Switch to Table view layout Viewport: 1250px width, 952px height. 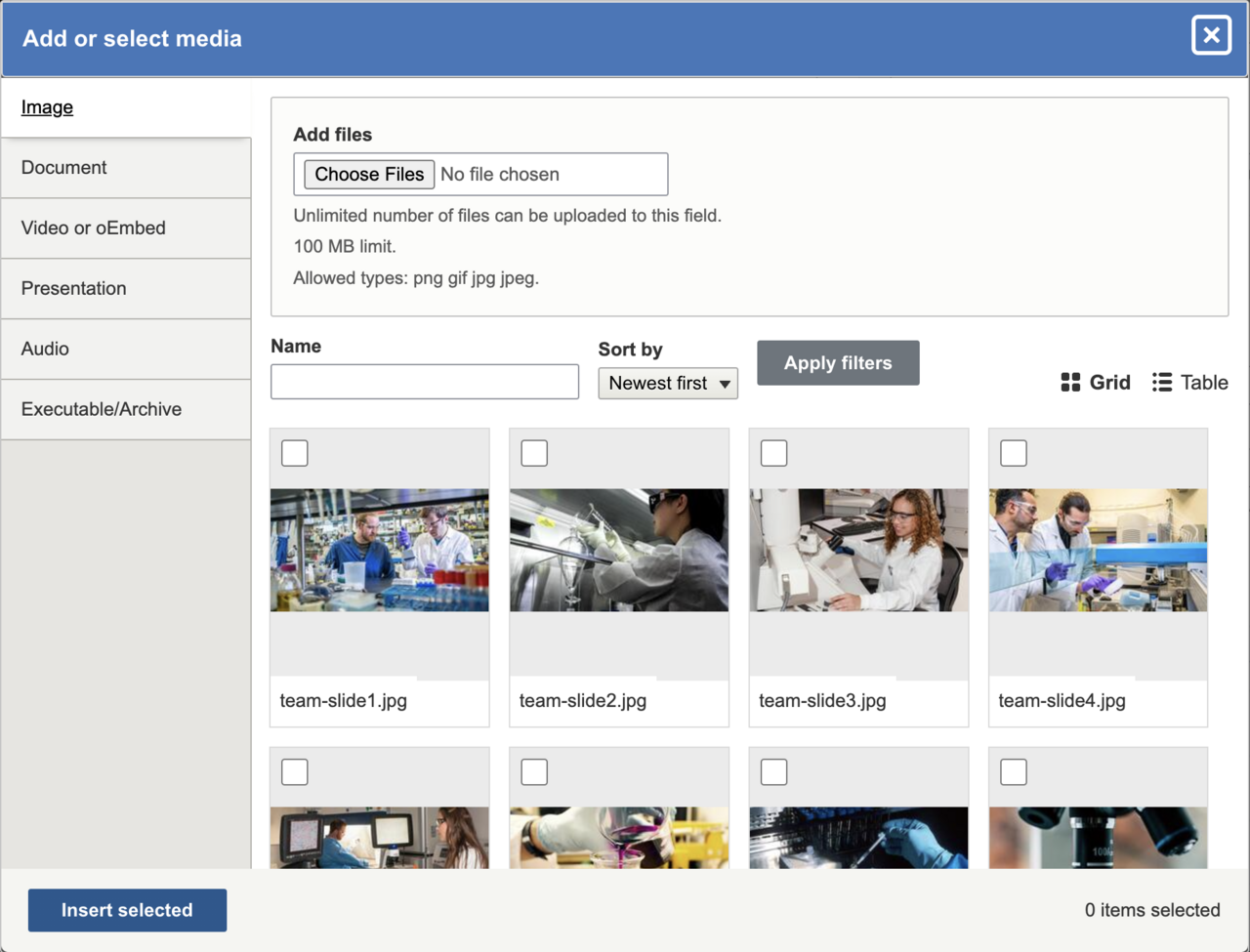point(1189,382)
